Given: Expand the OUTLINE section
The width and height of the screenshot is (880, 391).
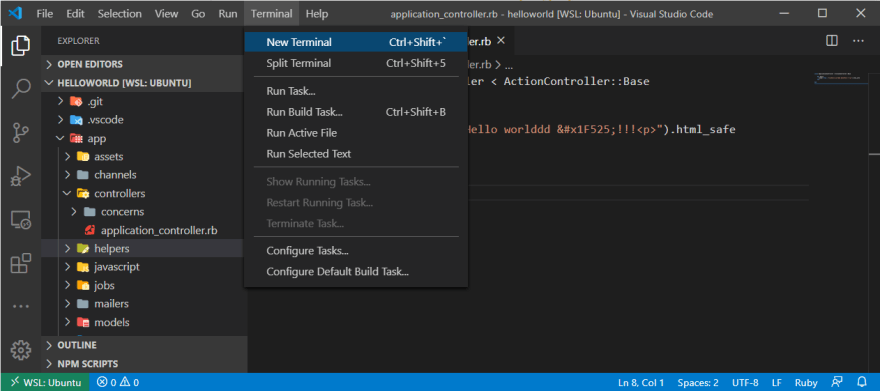Looking at the screenshot, I should (144, 345).
